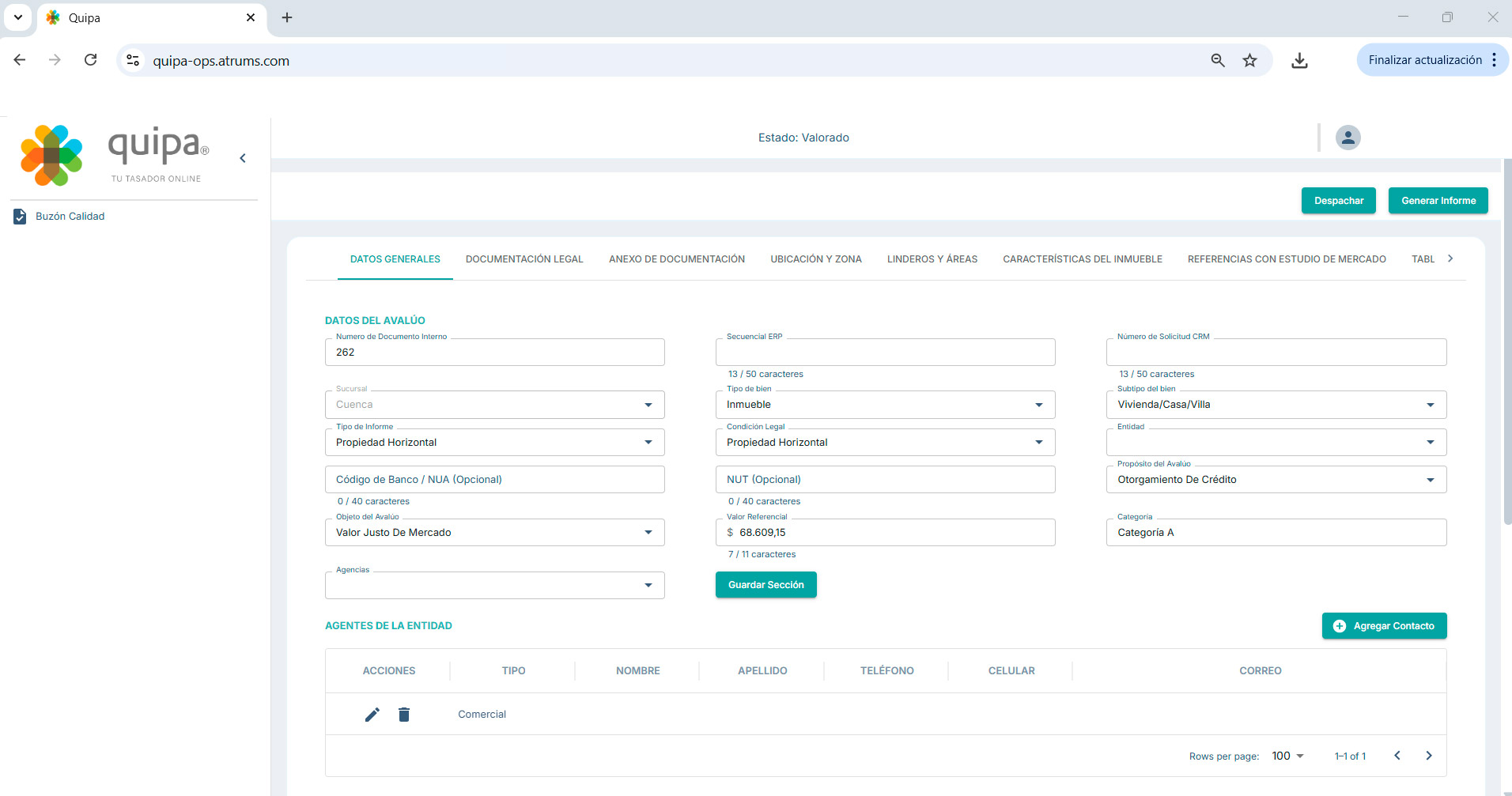Open the Propósito del Avalúo dropdown
The image size is (1512, 796).
tap(1276, 480)
